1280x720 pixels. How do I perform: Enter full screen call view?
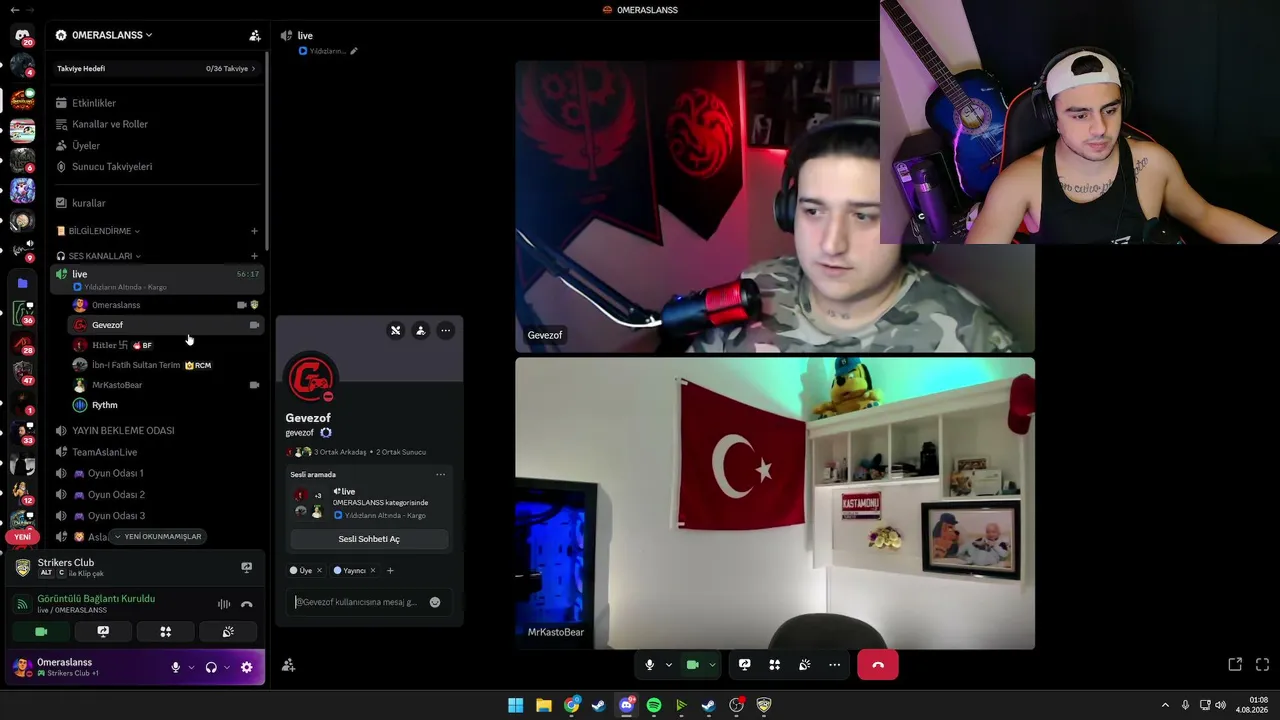pos(1262,665)
